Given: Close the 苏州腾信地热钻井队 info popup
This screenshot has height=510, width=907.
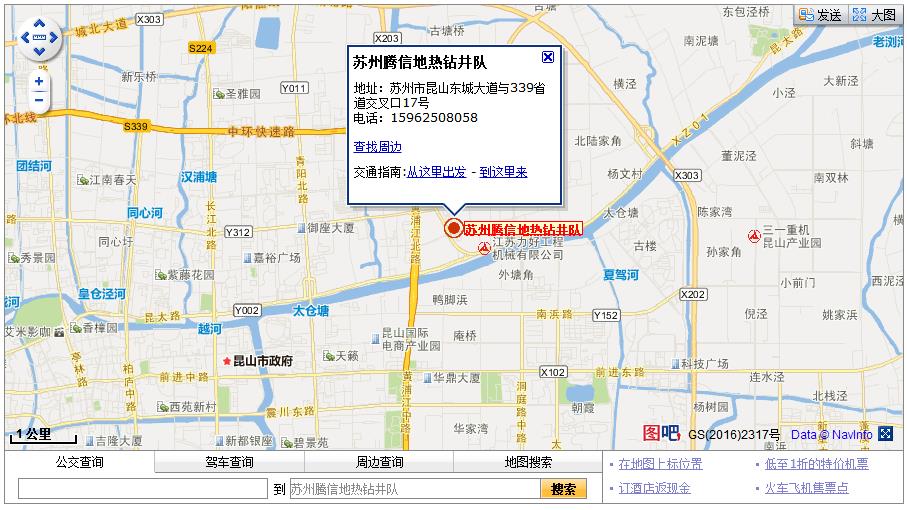Looking at the screenshot, I should click(x=547, y=57).
